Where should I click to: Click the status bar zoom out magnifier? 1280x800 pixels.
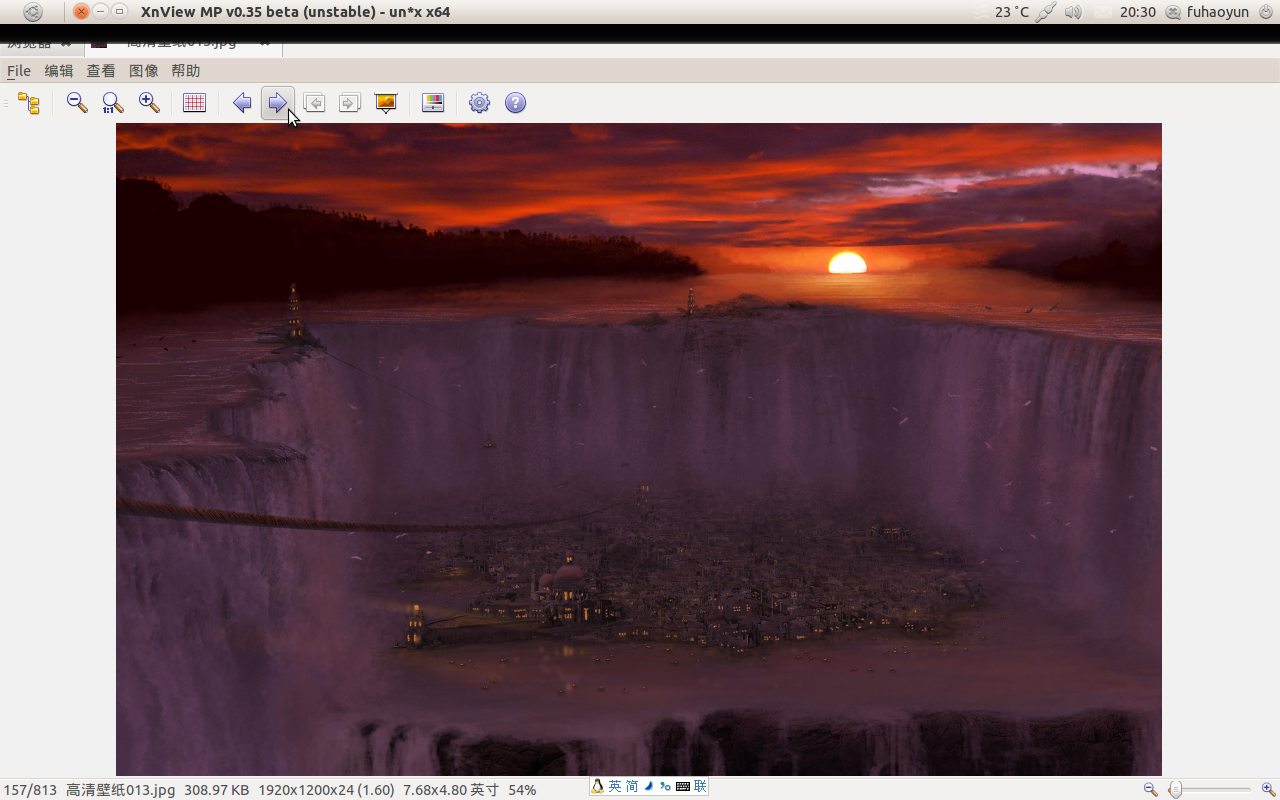(1151, 789)
